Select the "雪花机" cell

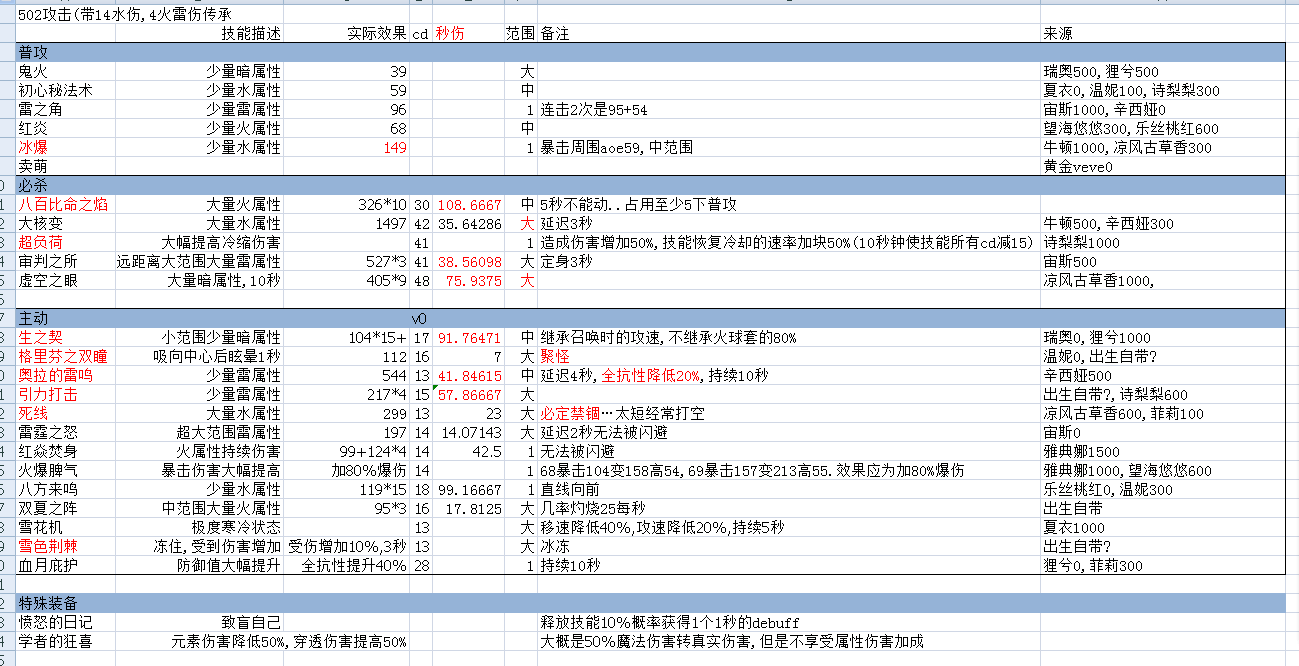click(40, 527)
